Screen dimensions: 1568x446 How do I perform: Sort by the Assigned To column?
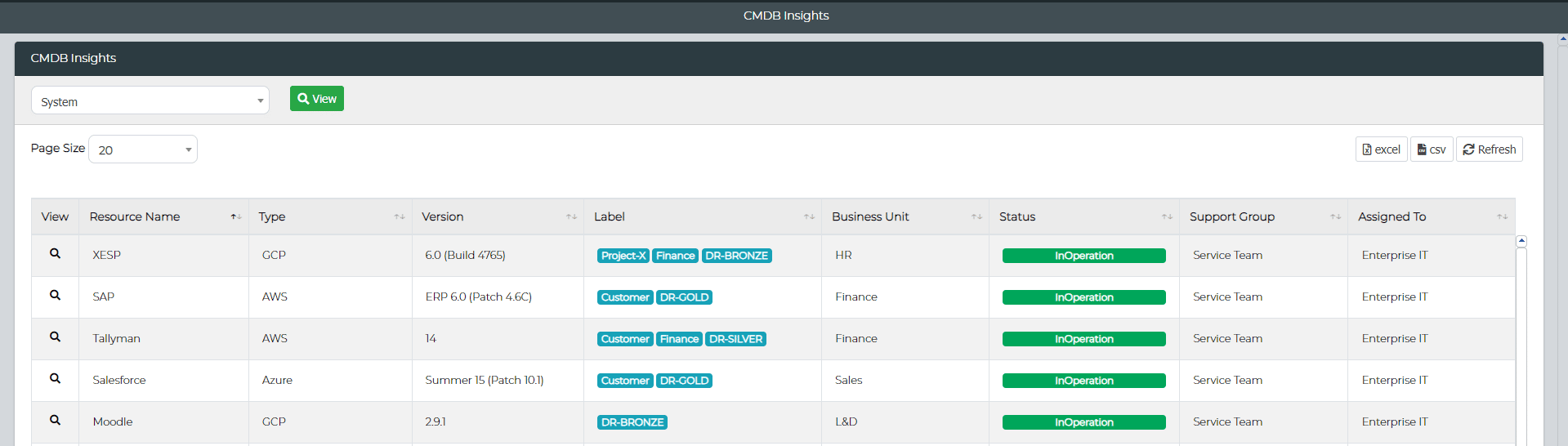[x=1502, y=216]
